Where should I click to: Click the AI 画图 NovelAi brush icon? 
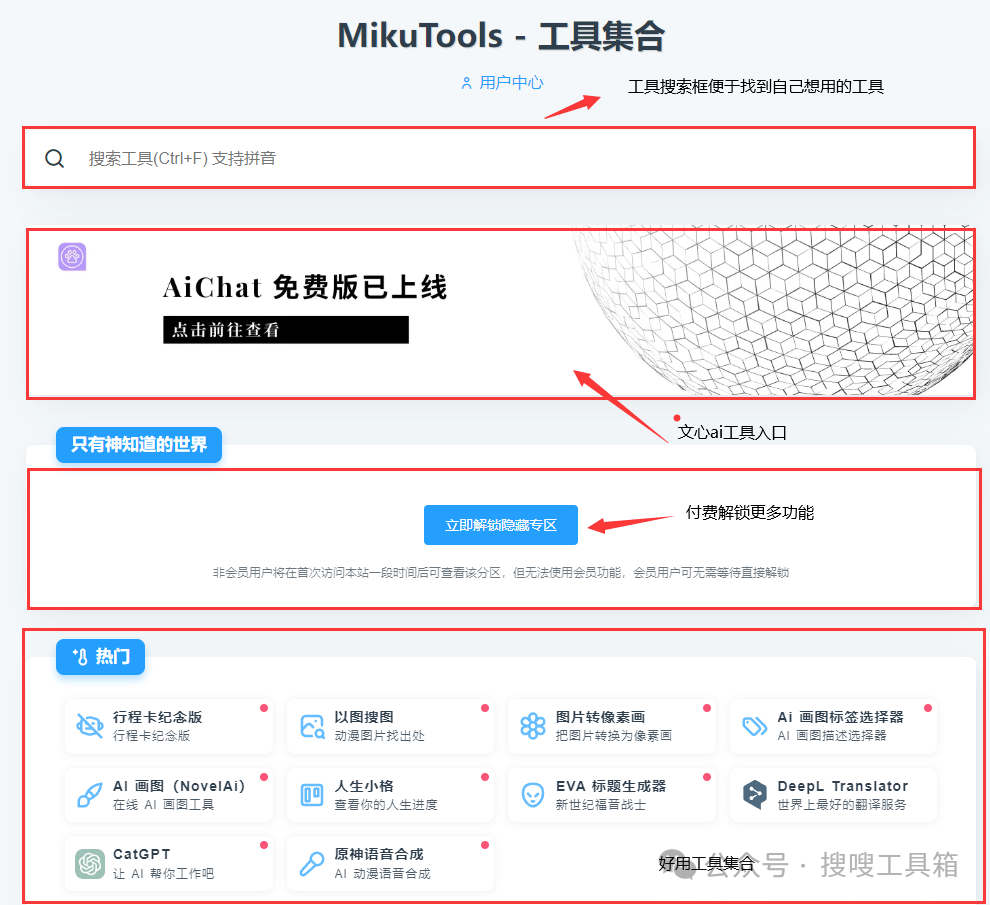pos(90,795)
